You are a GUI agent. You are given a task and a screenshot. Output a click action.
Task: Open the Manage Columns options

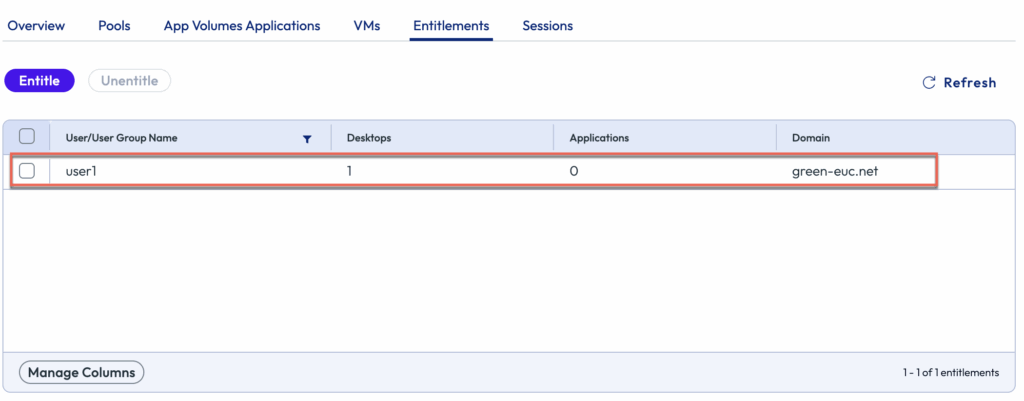coord(81,373)
